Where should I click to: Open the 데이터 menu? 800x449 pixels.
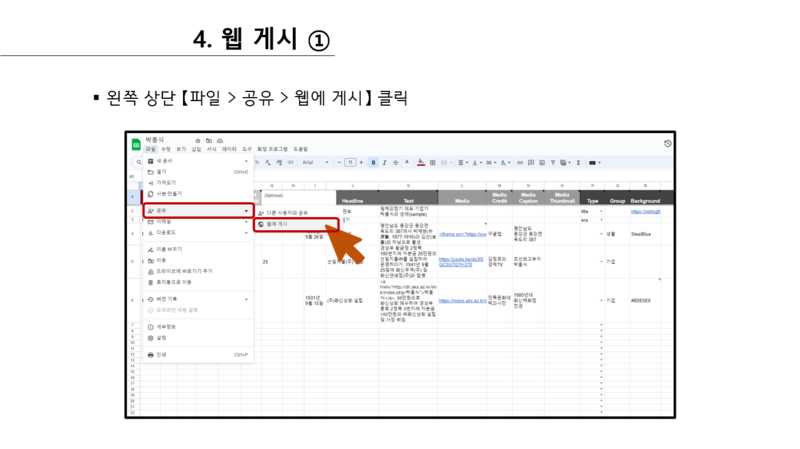229,149
